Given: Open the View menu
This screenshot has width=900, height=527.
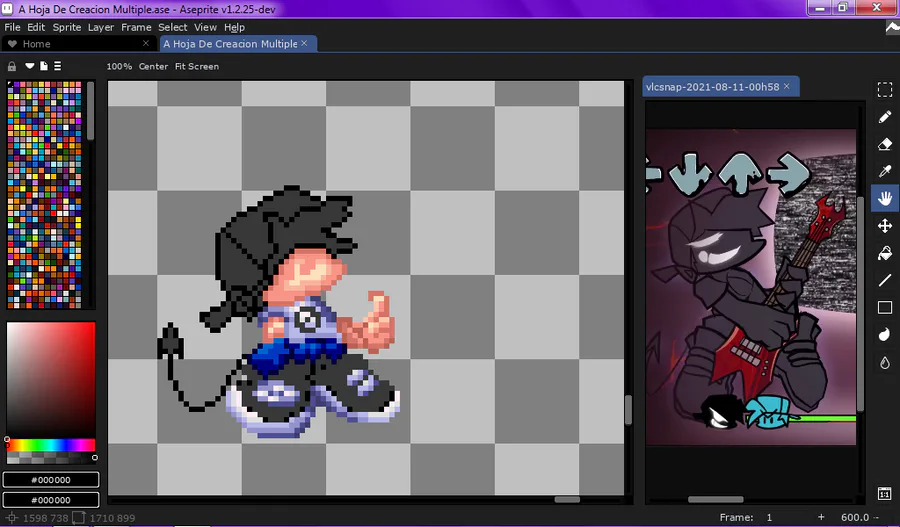Looking at the screenshot, I should point(205,27).
